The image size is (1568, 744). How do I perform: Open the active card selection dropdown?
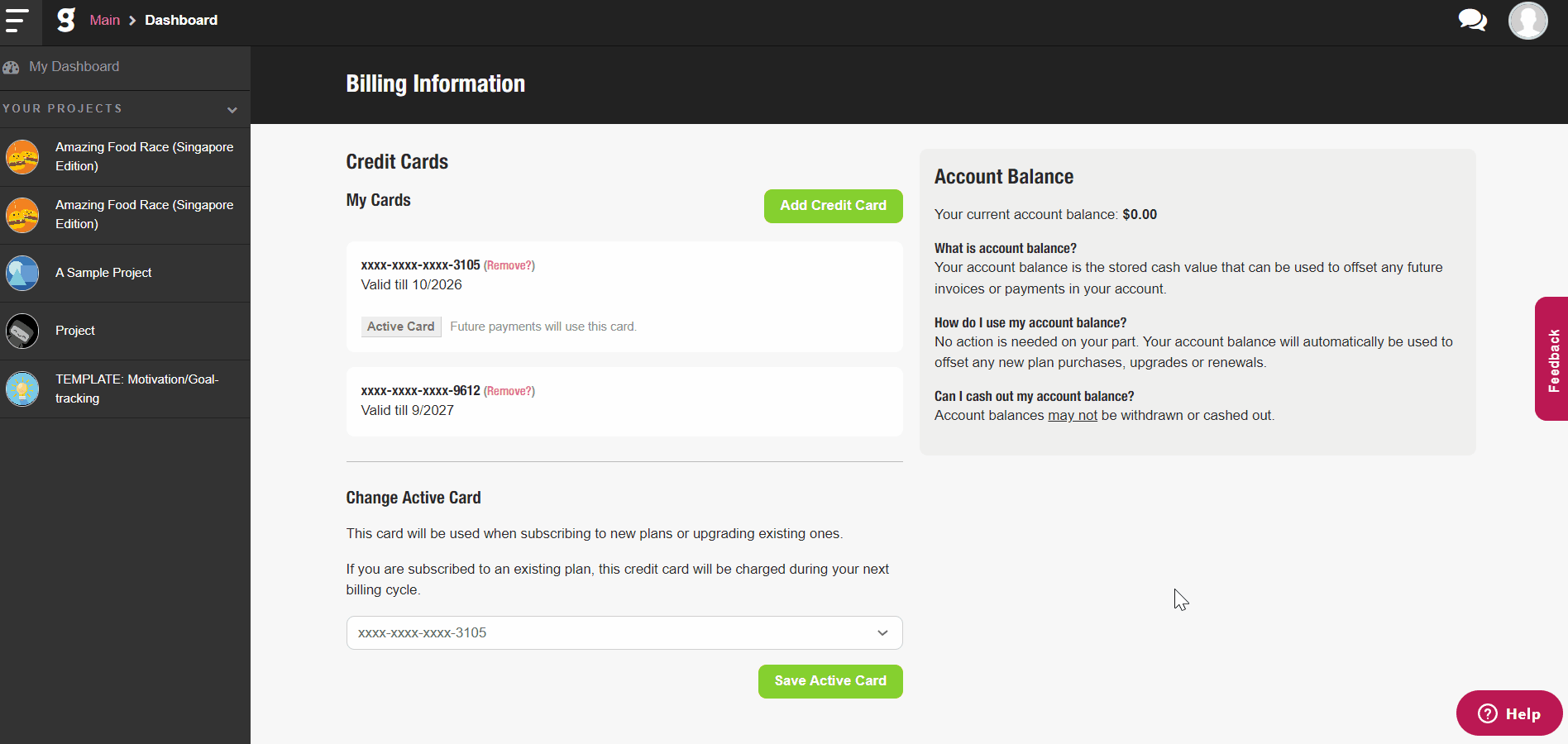click(x=624, y=633)
